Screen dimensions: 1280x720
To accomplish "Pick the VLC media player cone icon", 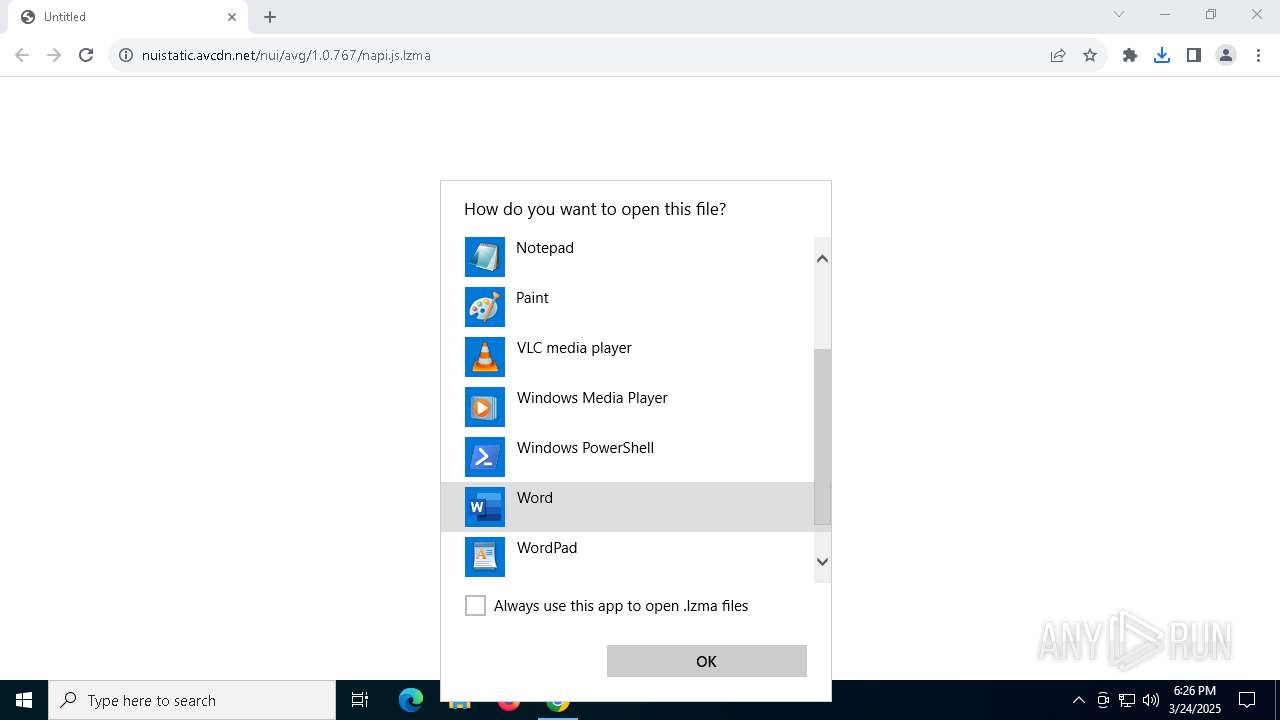I will click(485, 357).
